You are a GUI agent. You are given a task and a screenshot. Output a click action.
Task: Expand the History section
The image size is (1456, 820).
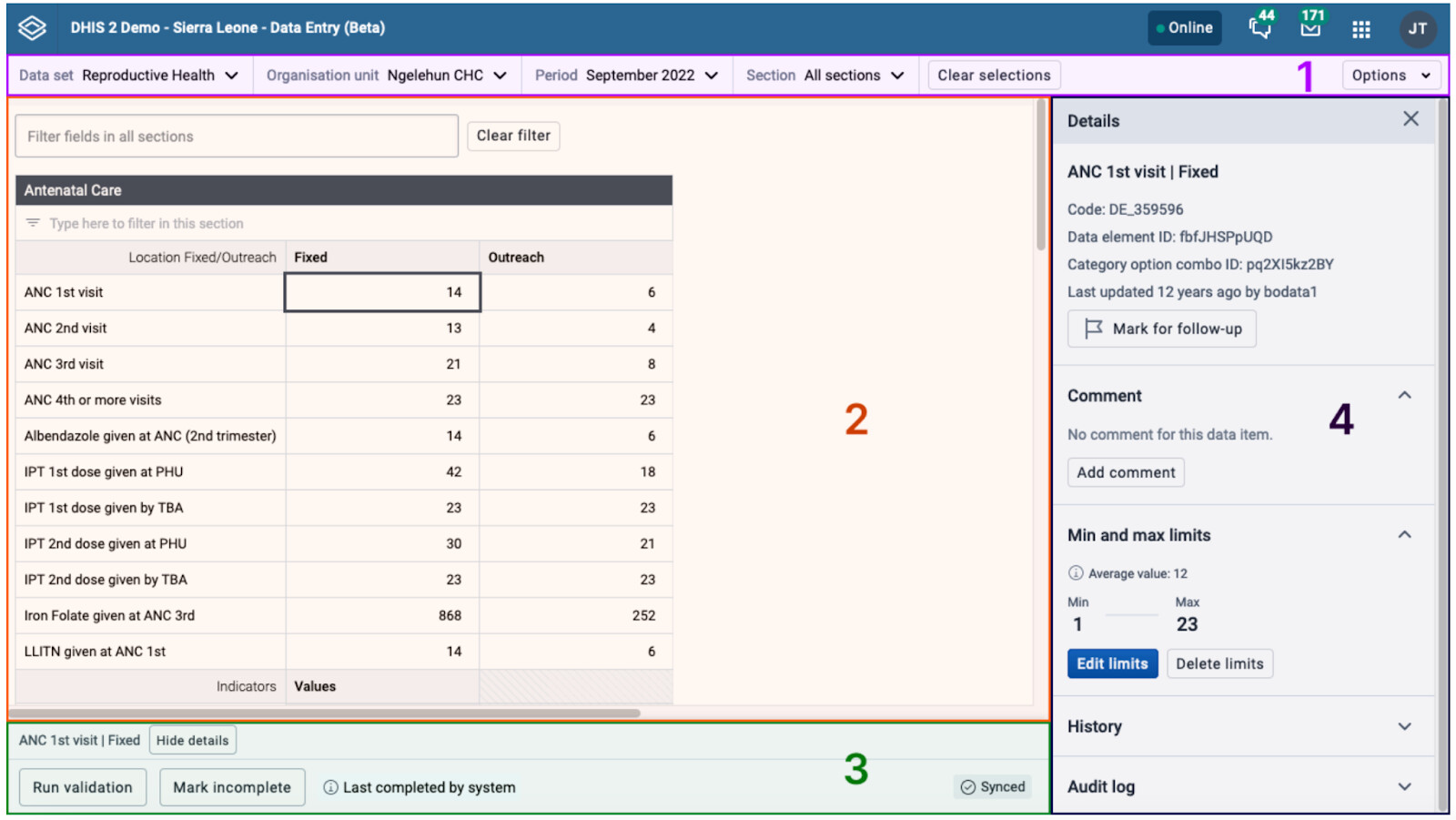1242,726
